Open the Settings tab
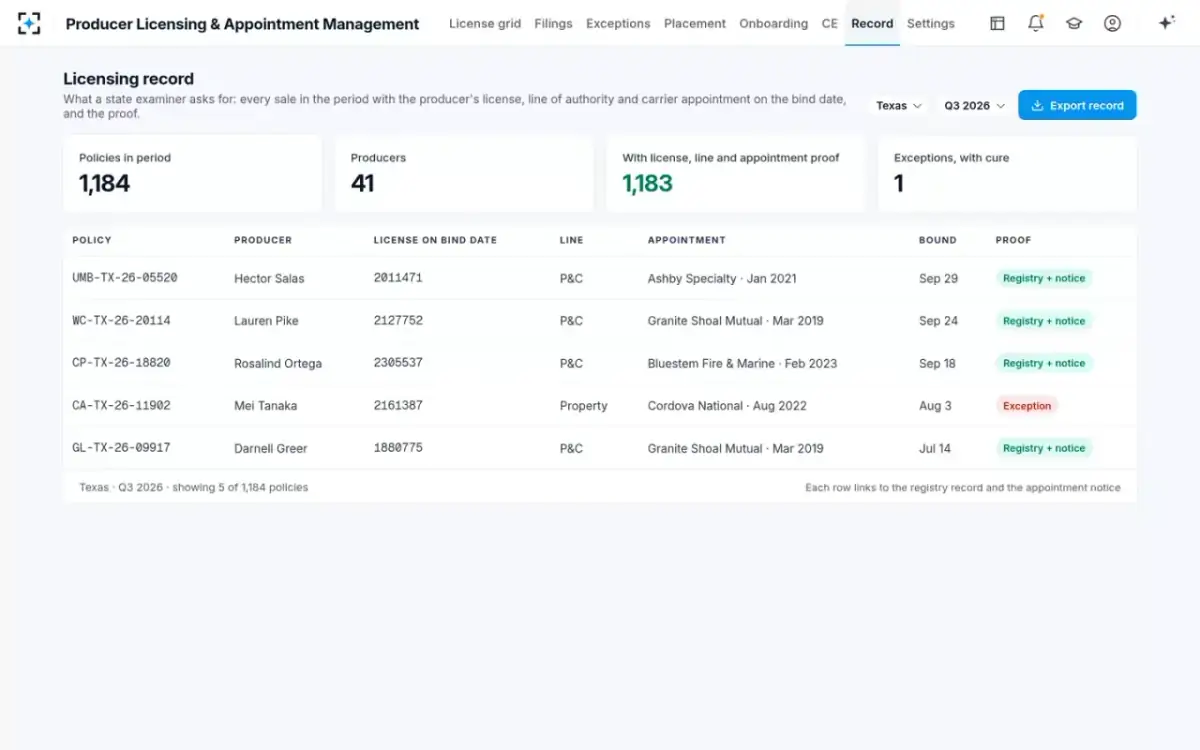Screen dimensions: 1200x750 click(931, 23)
